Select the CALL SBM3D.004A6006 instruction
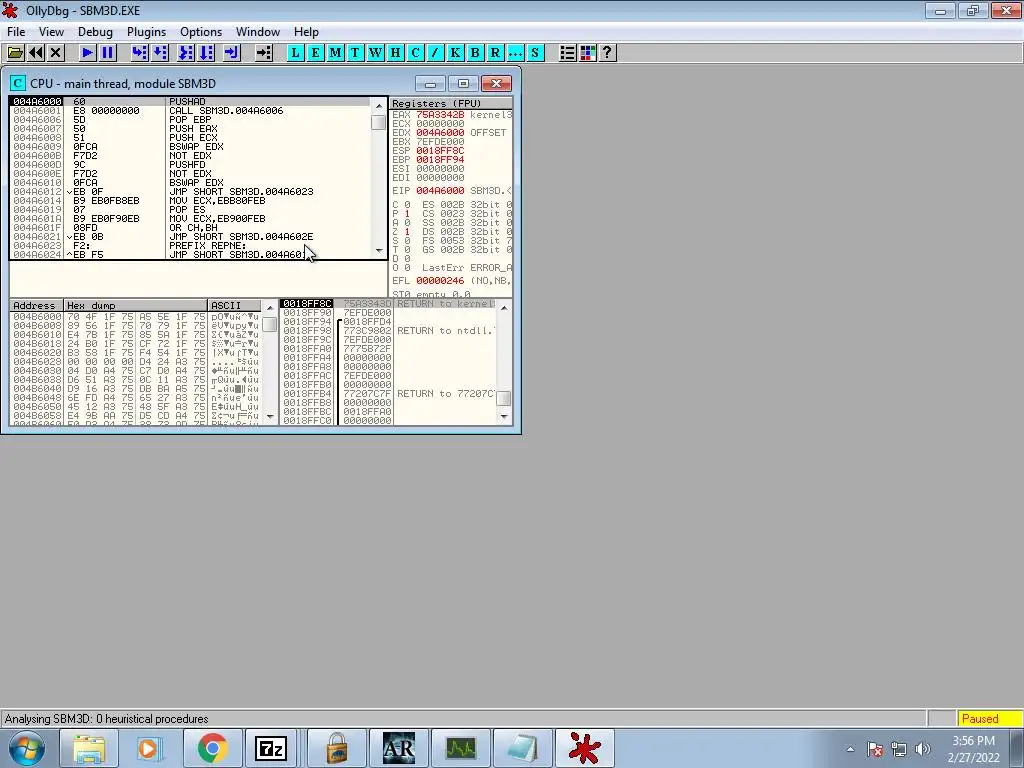Viewport: 1024px width, 768px height. tap(226, 110)
